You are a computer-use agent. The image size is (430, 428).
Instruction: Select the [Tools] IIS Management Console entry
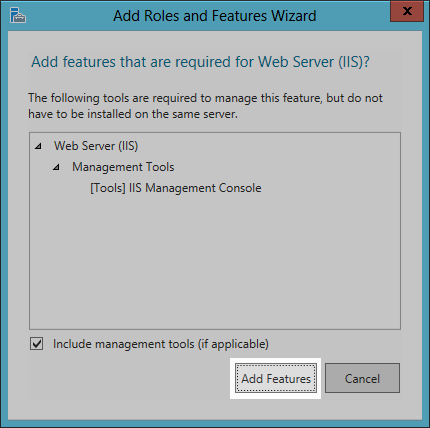[x=176, y=188]
